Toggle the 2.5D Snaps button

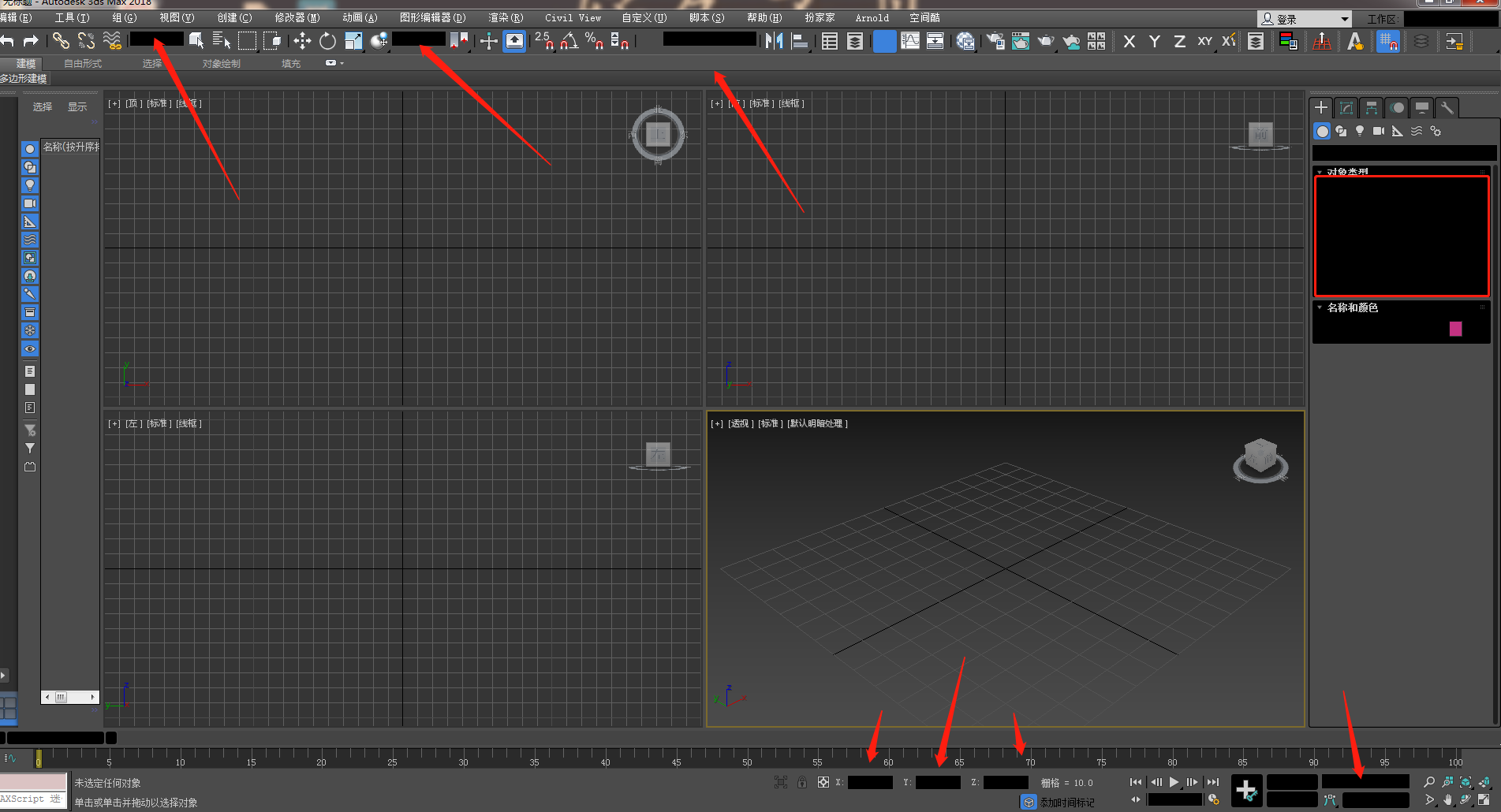point(544,41)
